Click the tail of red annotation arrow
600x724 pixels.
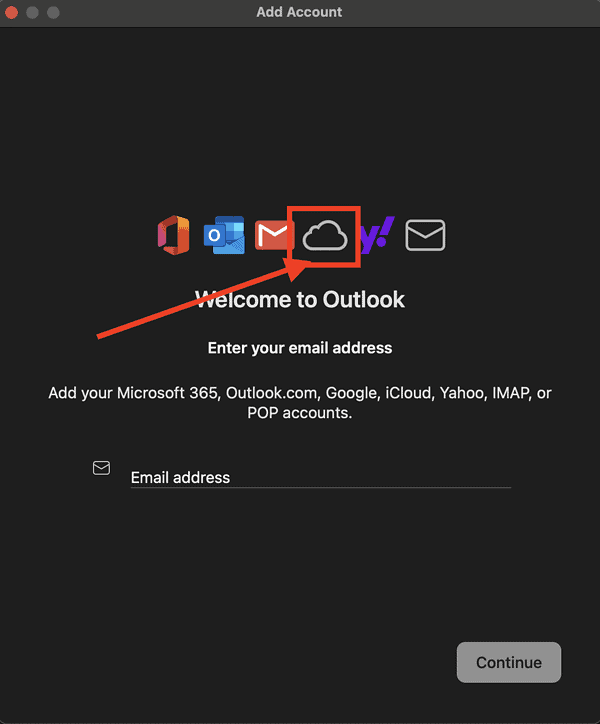pyautogui.click(x=99, y=336)
